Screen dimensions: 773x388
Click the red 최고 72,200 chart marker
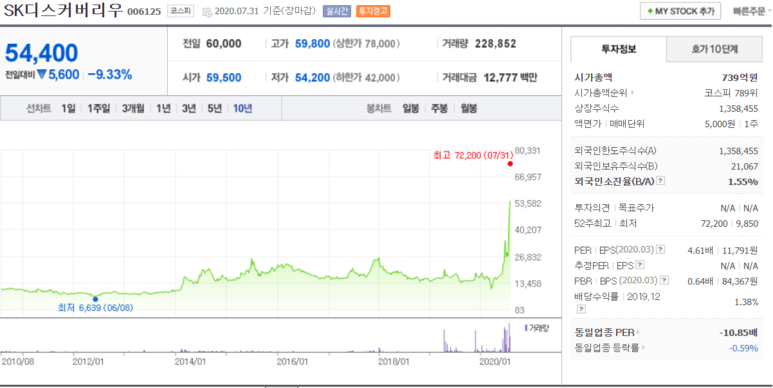[510, 164]
